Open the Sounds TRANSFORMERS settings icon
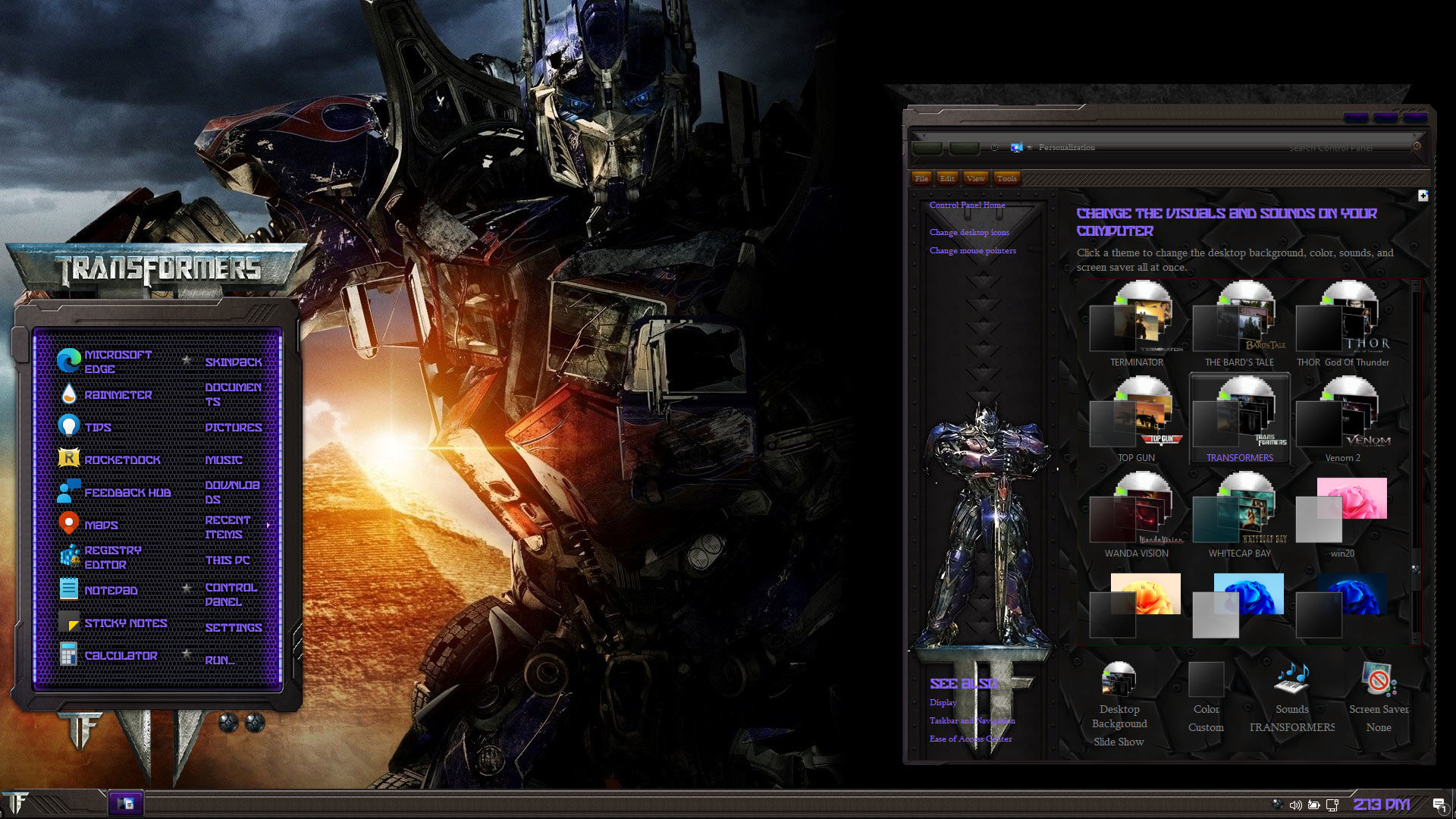Viewport: 1456px width, 819px height. click(x=1292, y=679)
